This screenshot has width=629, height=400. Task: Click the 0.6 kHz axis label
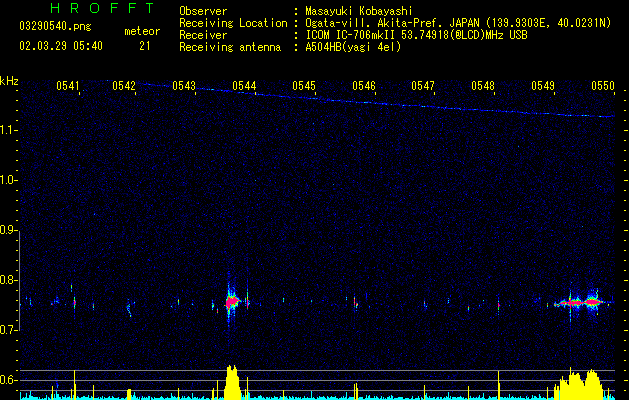tap(8, 380)
